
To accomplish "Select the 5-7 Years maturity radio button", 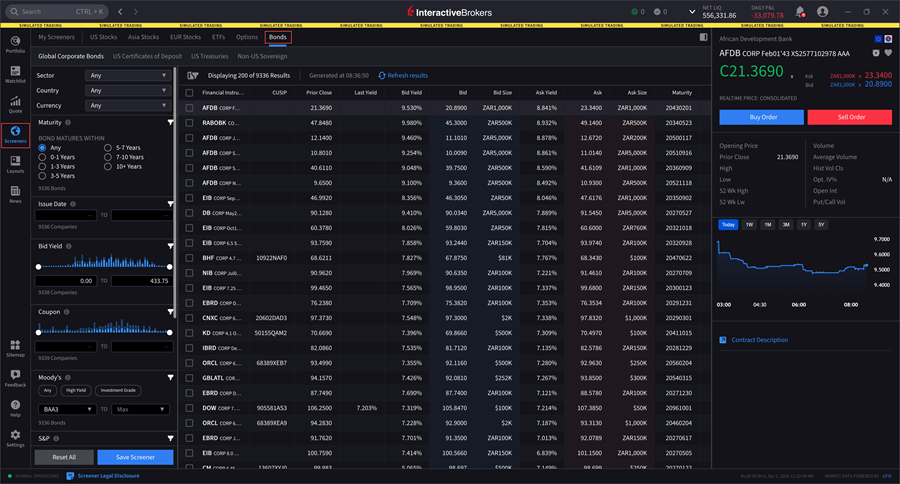I will 109,147.
